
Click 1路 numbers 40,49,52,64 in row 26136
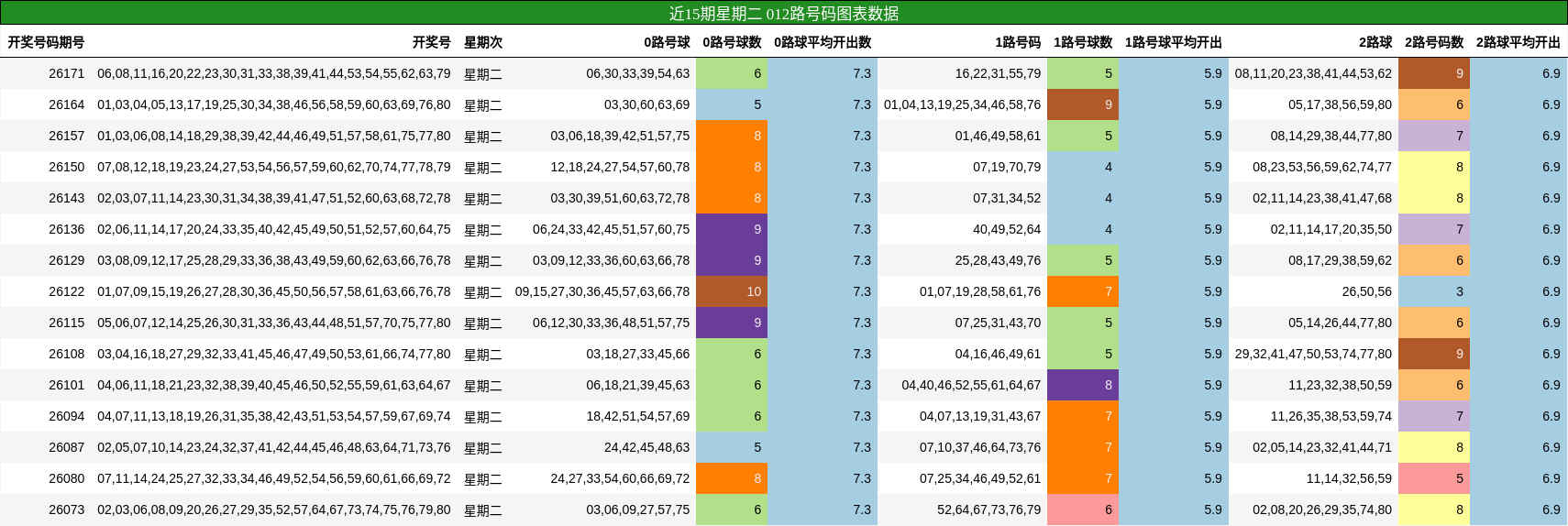[1007, 229]
